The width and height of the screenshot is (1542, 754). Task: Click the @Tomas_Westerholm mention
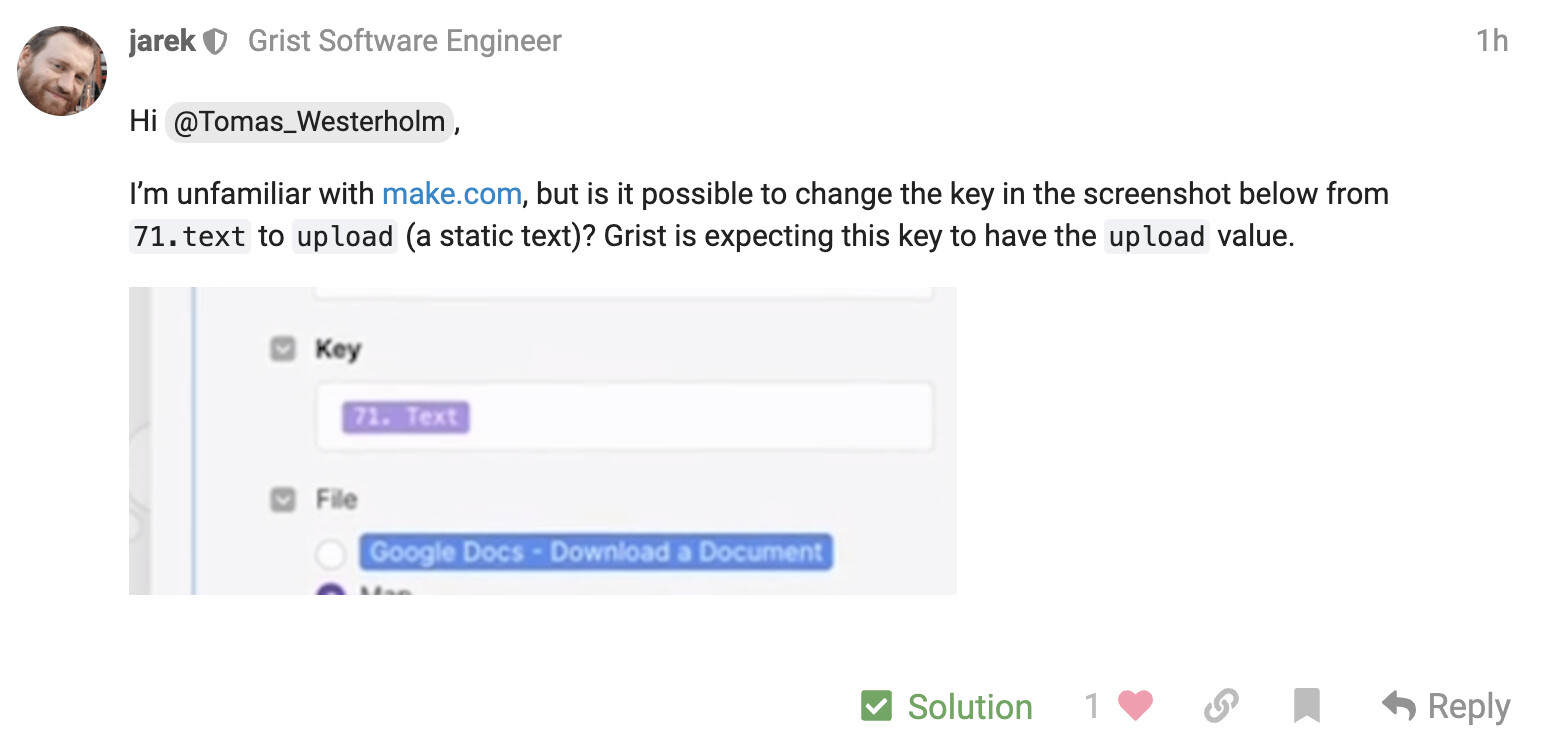pyautogui.click(x=307, y=121)
